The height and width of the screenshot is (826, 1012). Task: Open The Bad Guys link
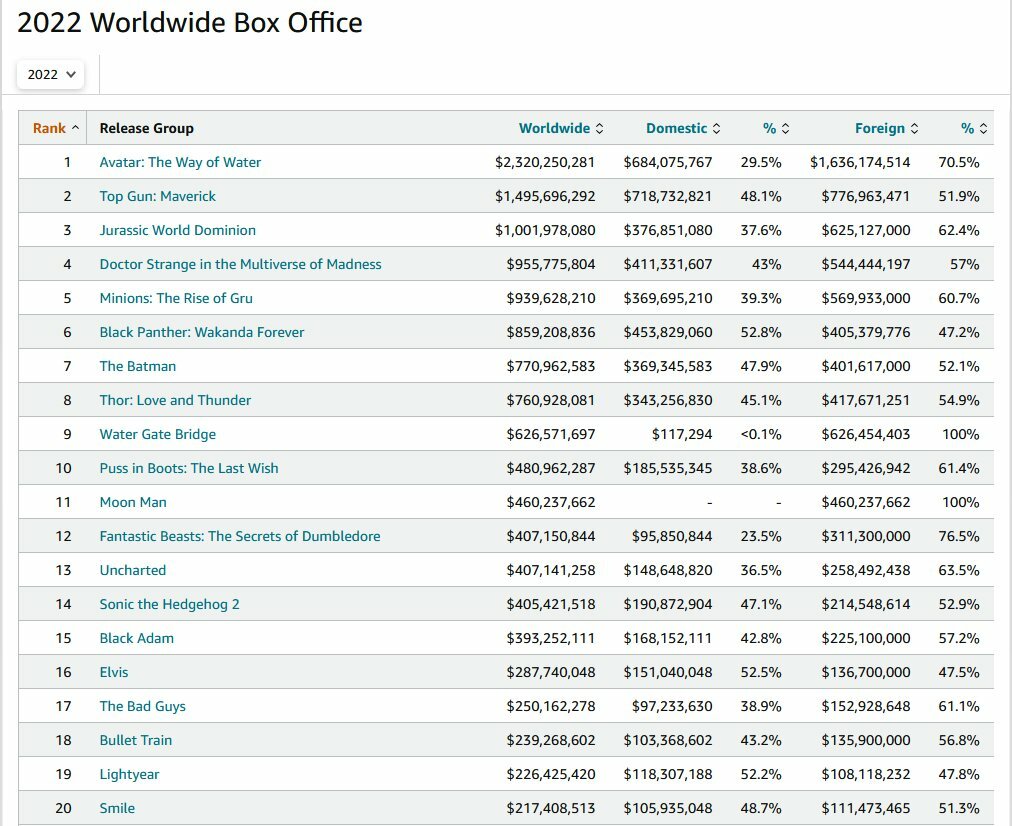click(142, 706)
